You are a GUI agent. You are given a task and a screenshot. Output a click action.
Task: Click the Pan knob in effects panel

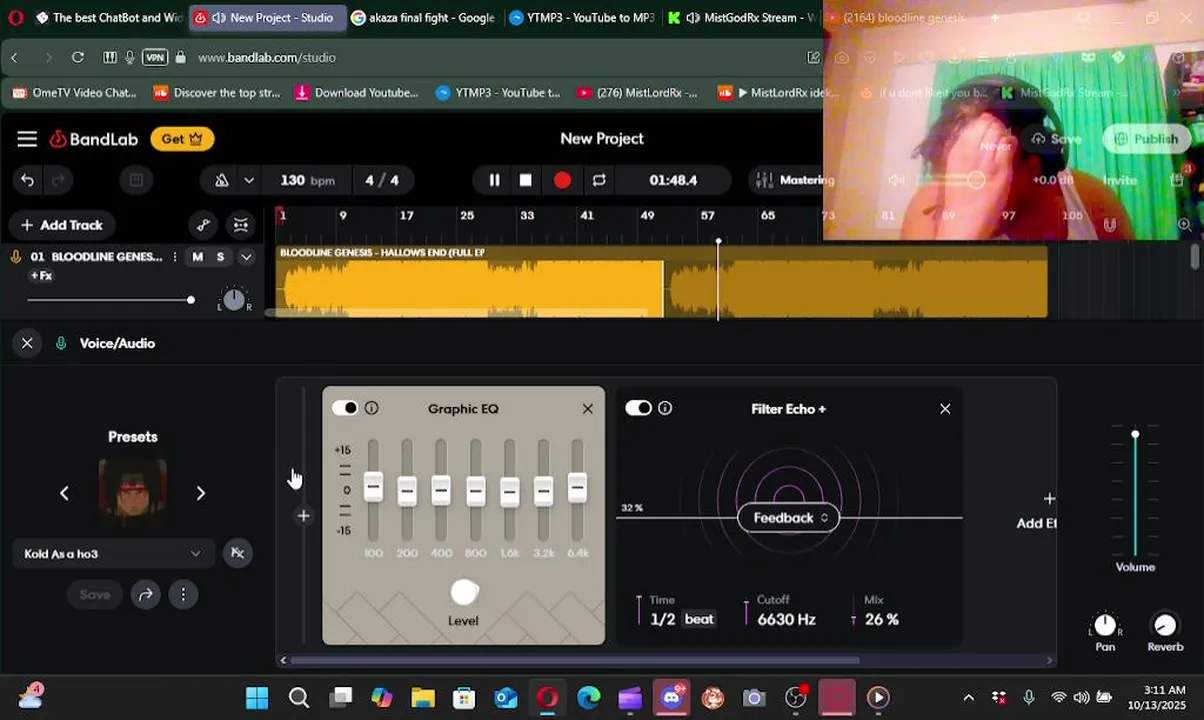click(x=1105, y=625)
